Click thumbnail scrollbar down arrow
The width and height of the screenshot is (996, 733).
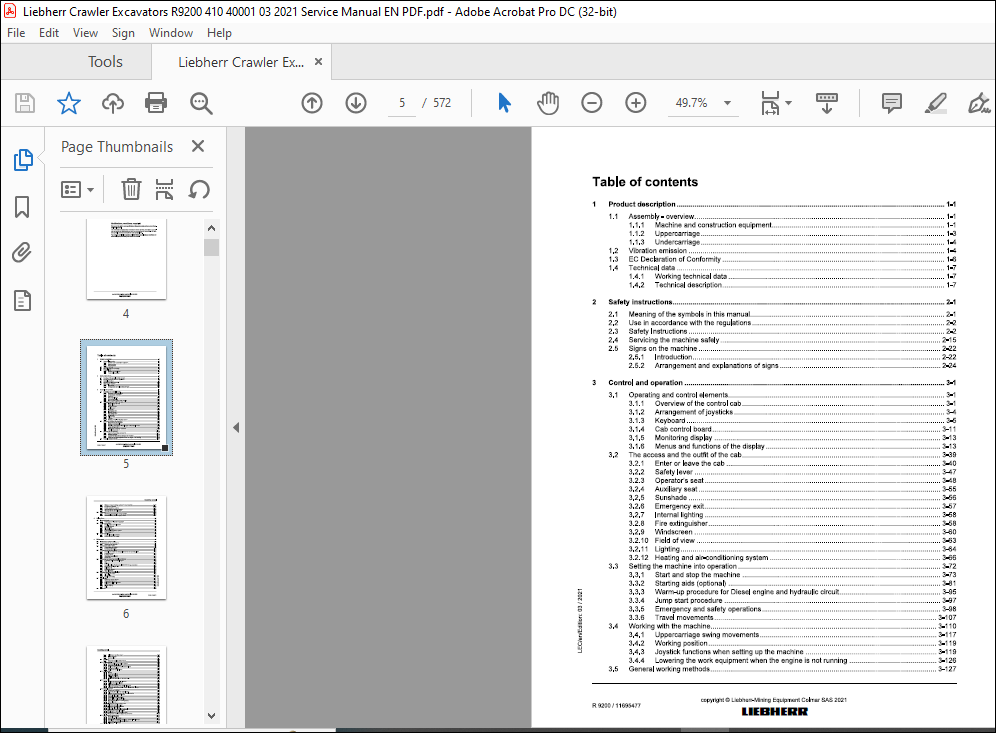pyautogui.click(x=212, y=715)
